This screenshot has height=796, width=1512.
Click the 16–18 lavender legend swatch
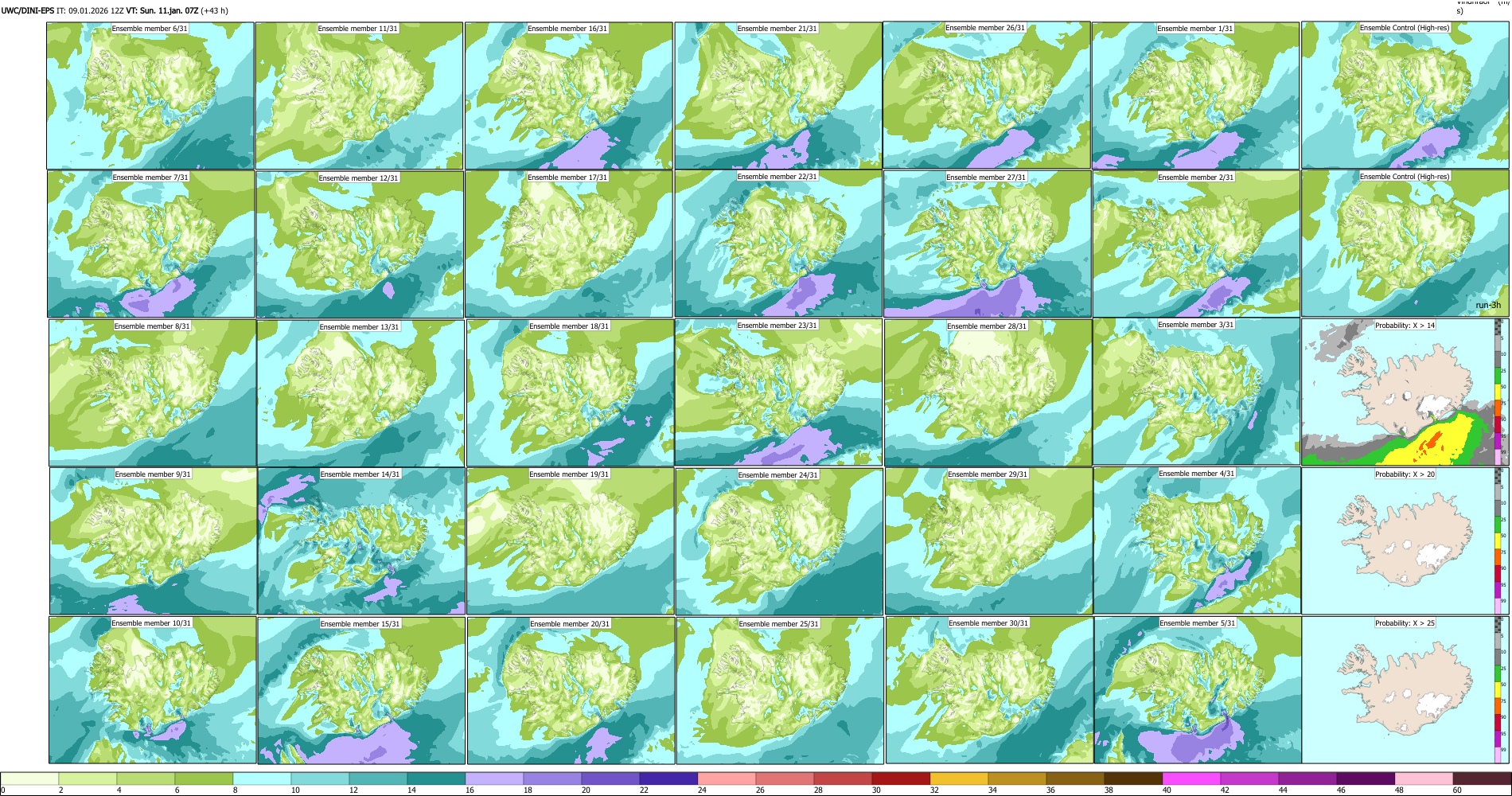494,778
